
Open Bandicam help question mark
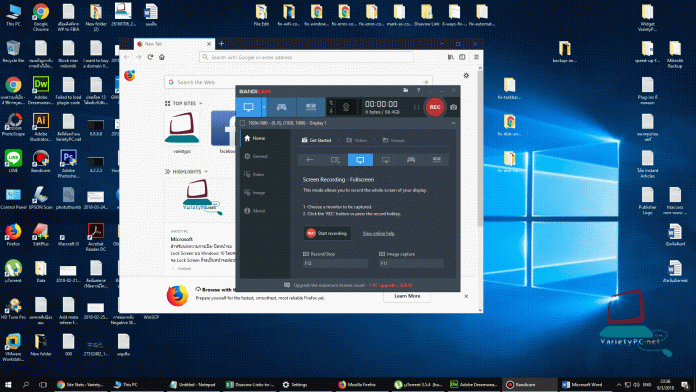[x=418, y=90]
